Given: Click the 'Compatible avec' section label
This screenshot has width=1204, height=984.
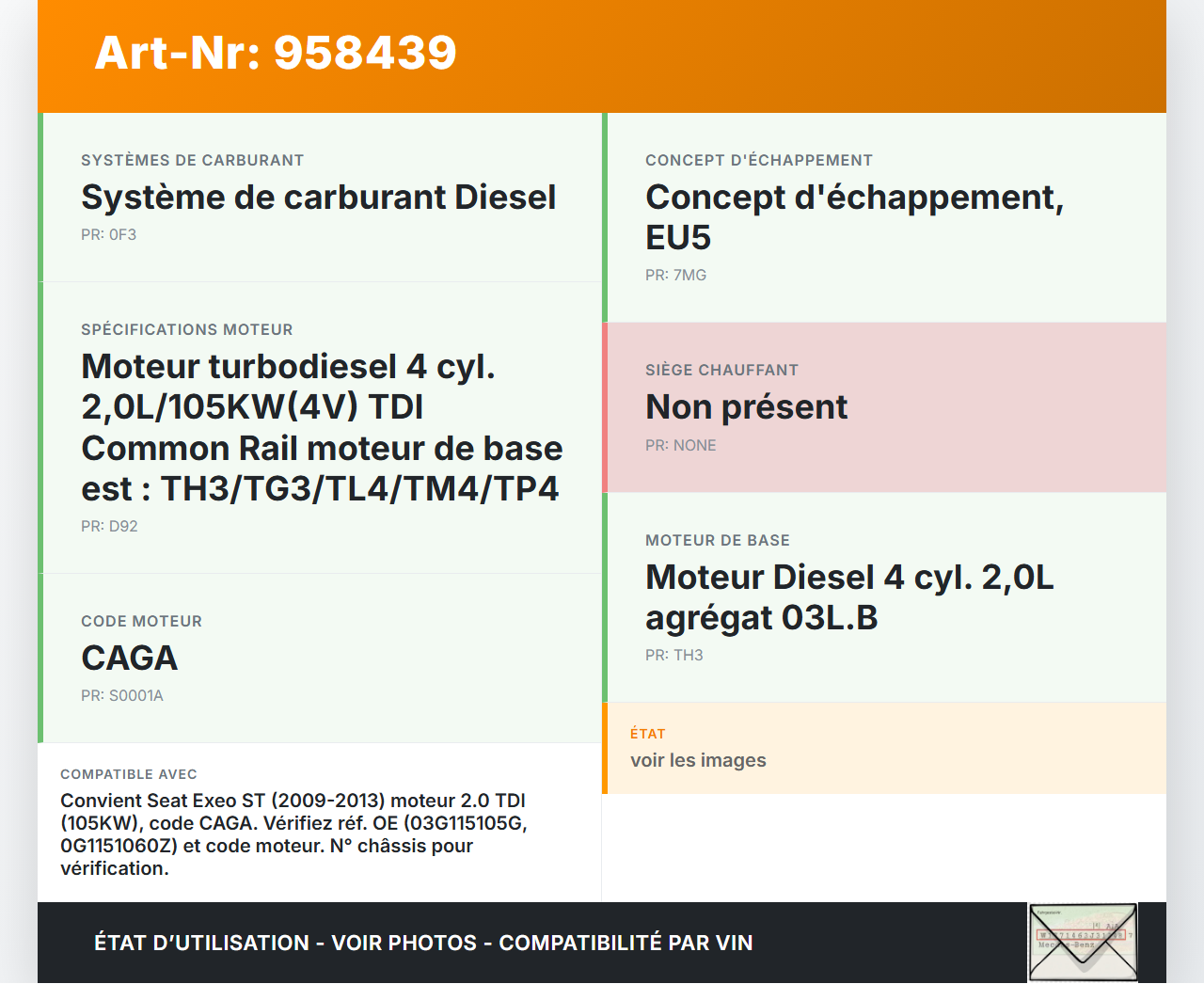Looking at the screenshot, I should coord(129,774).
